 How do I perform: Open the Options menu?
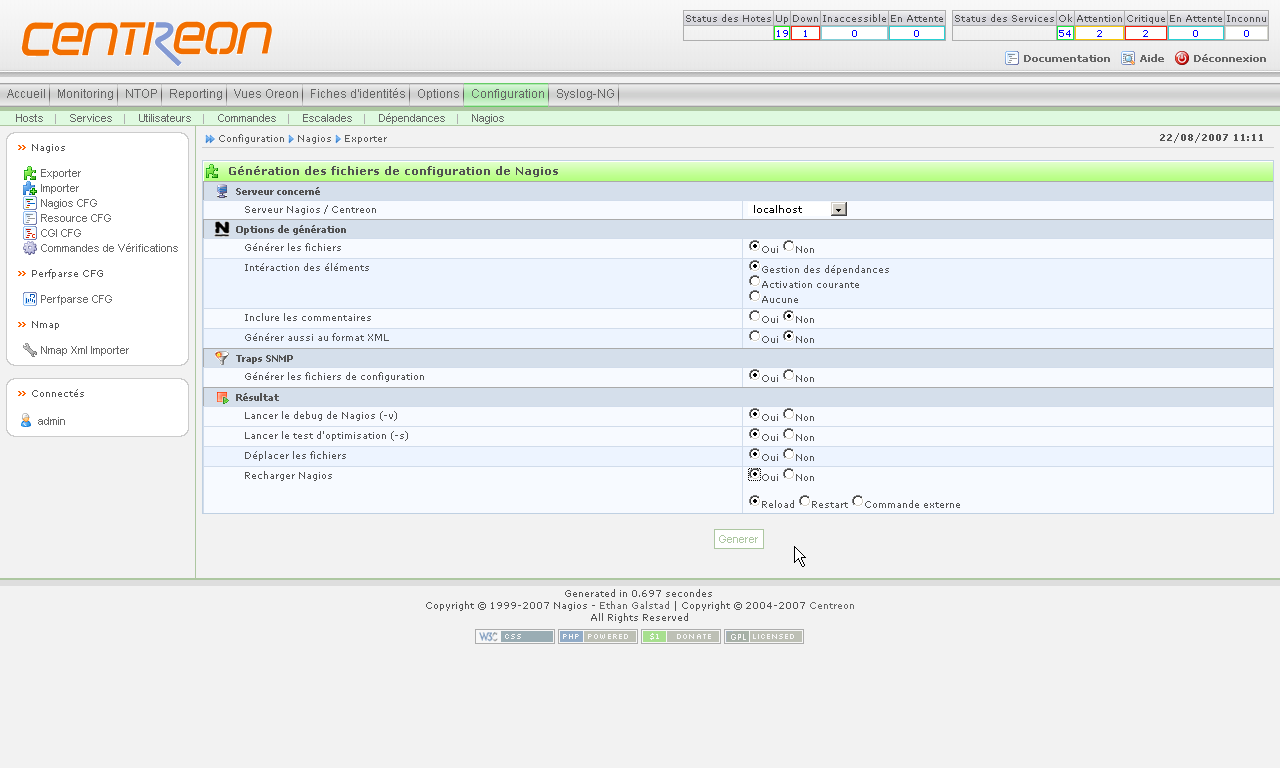point(438,94)
